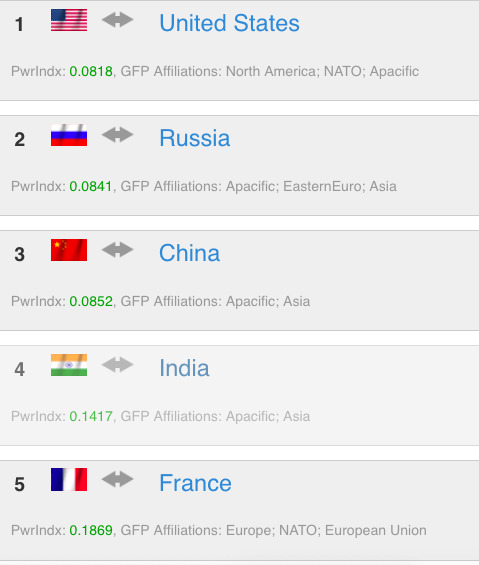479x565 pixels.
Task: Click the Russia flag icon
Action: (69, 135)
